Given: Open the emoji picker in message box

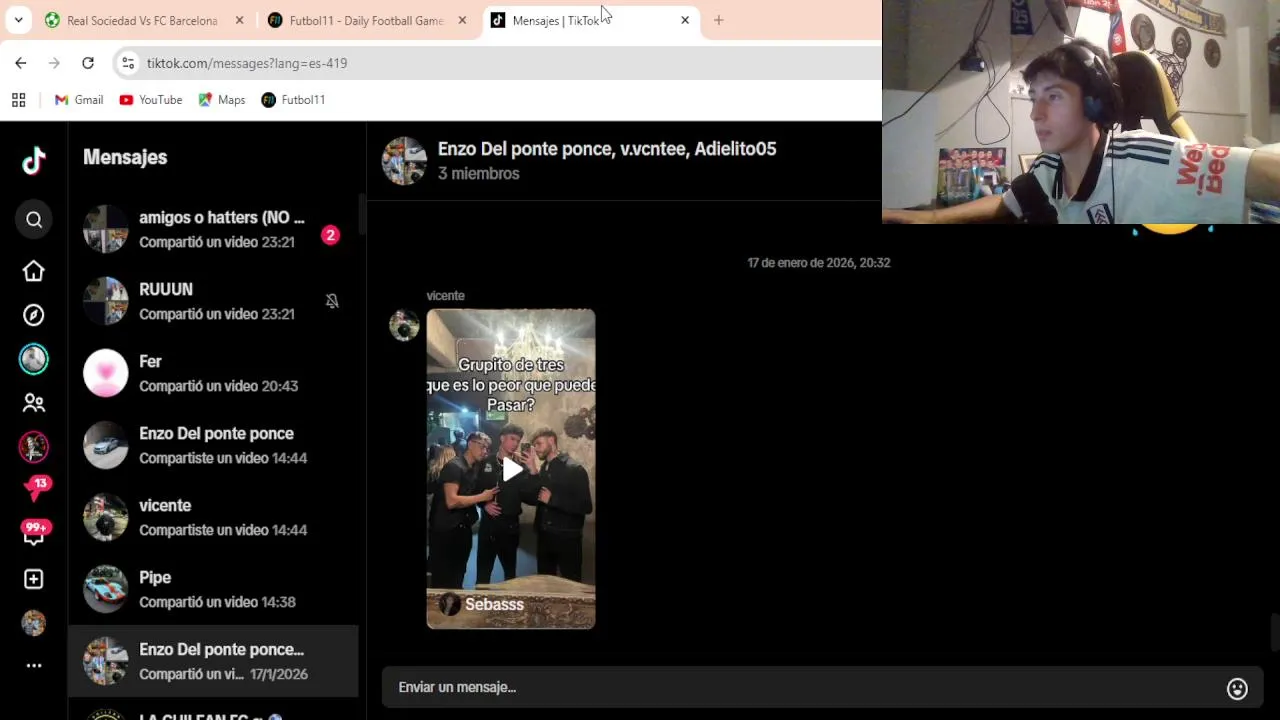Looking at the screenshot, I should pyautogui.click(x=1237, y=688).
